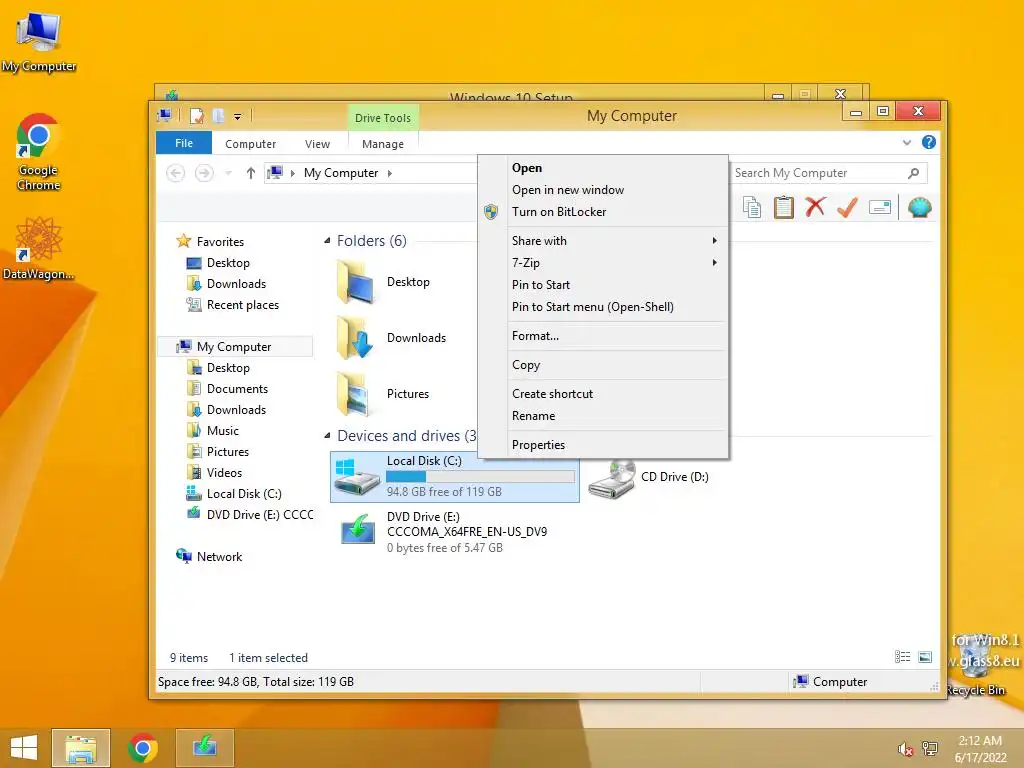The width and height of the screenshot is (1024, 768).
Task: Click the Forward navigation arrow
Action: click(x=204, y=173)
